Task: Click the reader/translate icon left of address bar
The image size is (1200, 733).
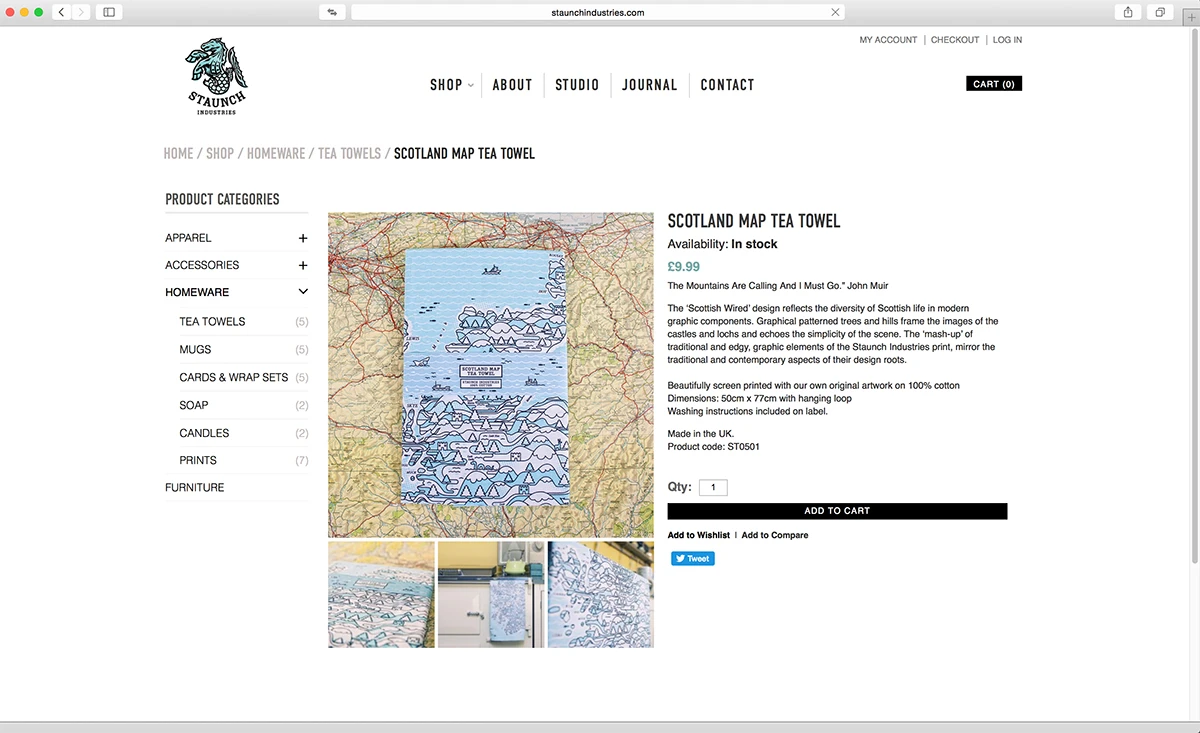Action: pyautogui.click(x=332, y=12)
